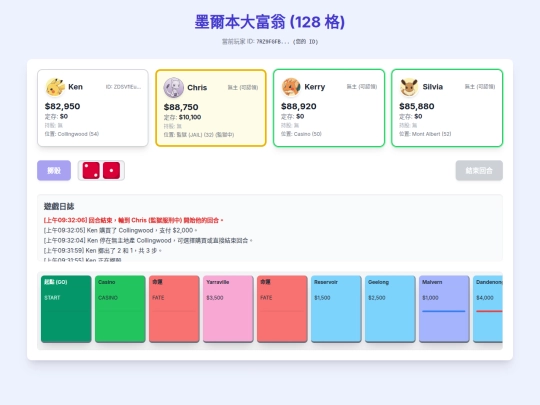Click Chris's balance $88,750
Image resolution: width=540 pixels, height=405 pixels.
coord(181,107)
